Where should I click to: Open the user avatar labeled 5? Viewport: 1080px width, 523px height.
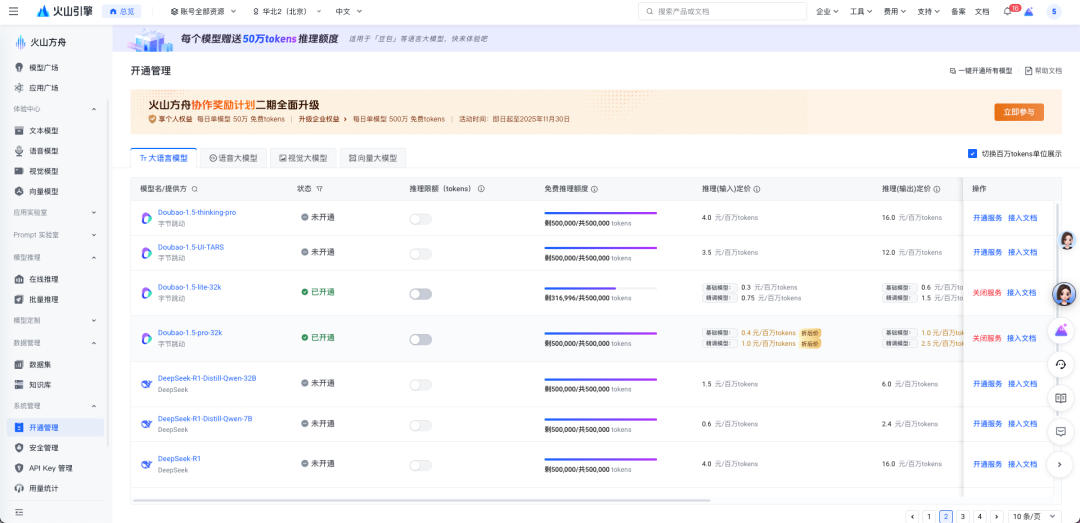coord(1053,11)
